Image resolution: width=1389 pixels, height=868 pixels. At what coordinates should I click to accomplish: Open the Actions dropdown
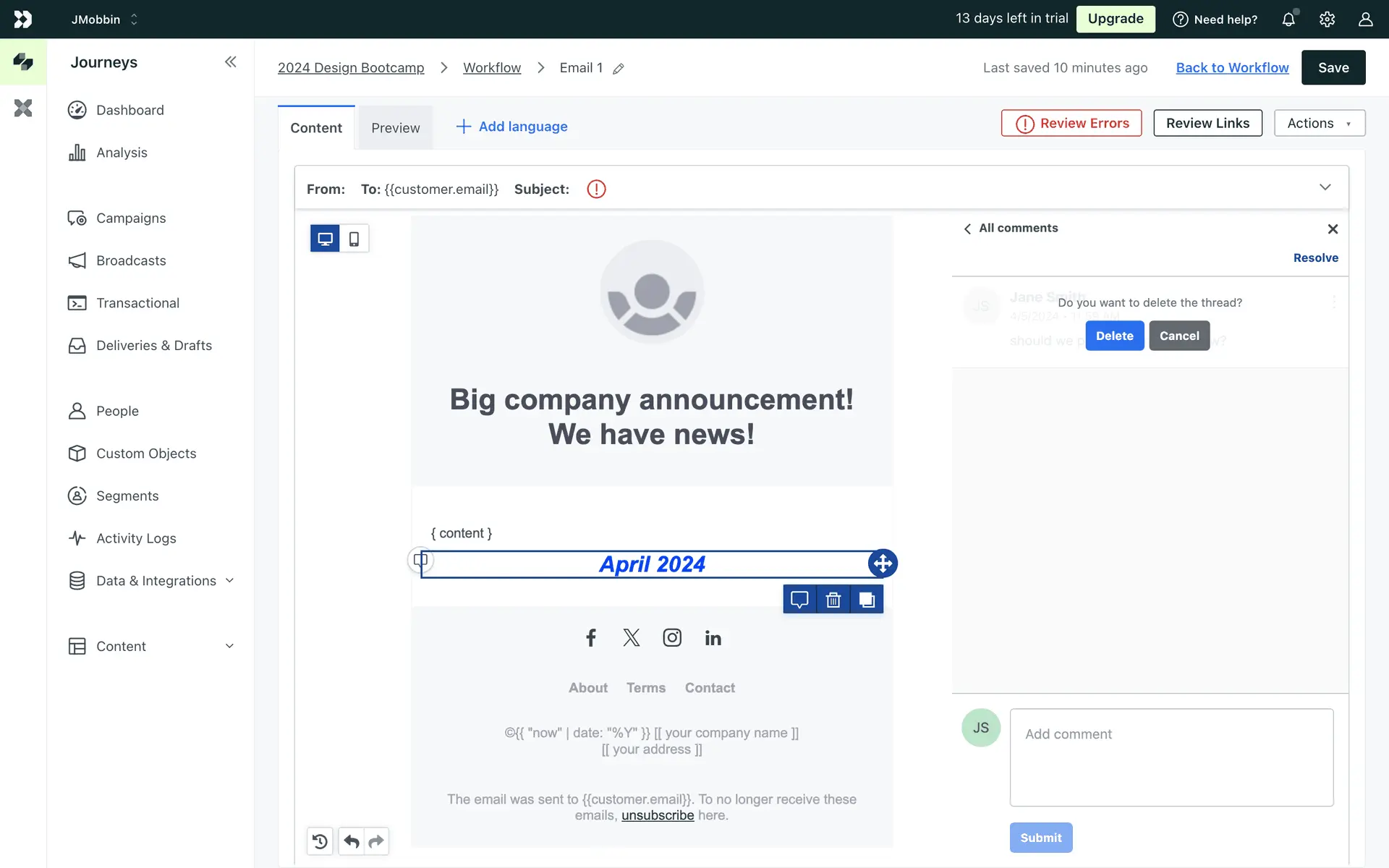(x=1319, y=123)
